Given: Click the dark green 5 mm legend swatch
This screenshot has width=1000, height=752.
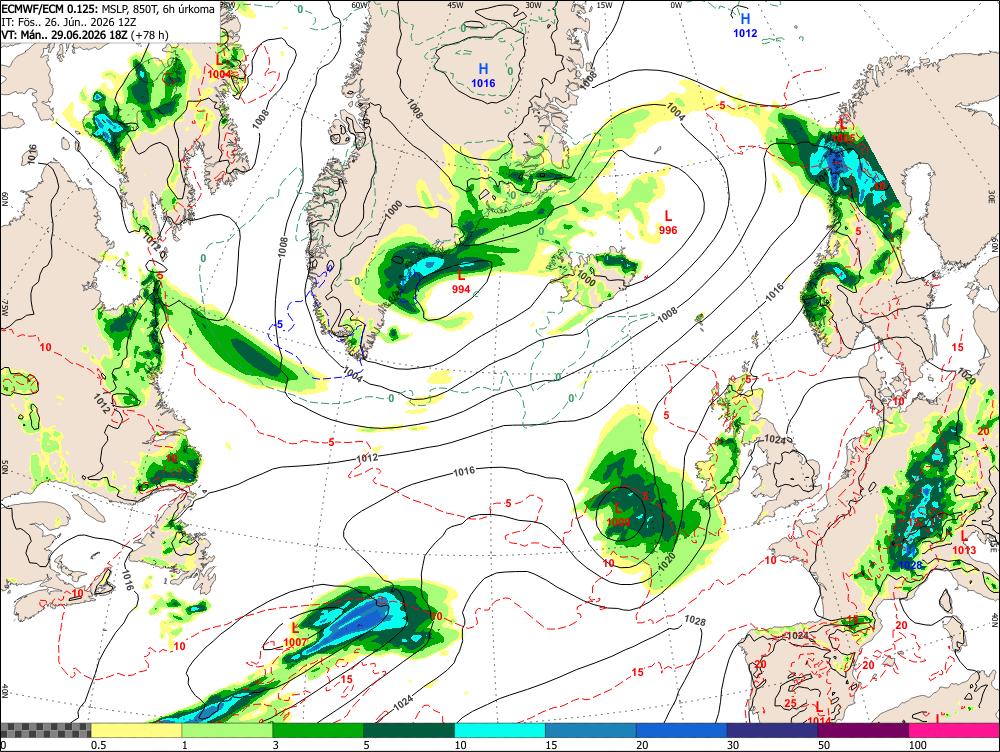Looking at the screenshot, I should tap(409, 730).
